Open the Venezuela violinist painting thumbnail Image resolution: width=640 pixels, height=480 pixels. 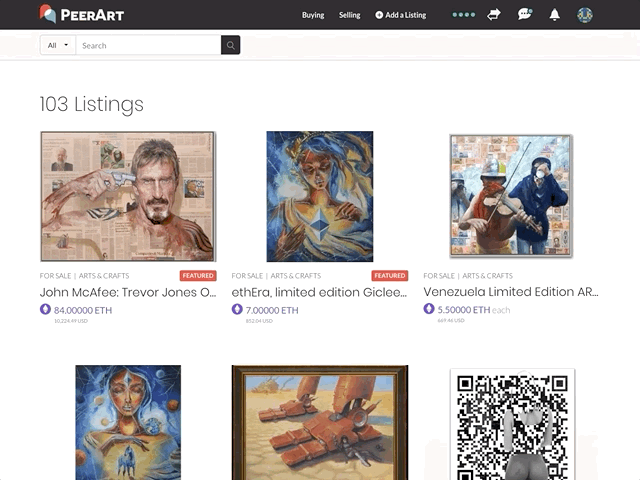click(511, 196)
